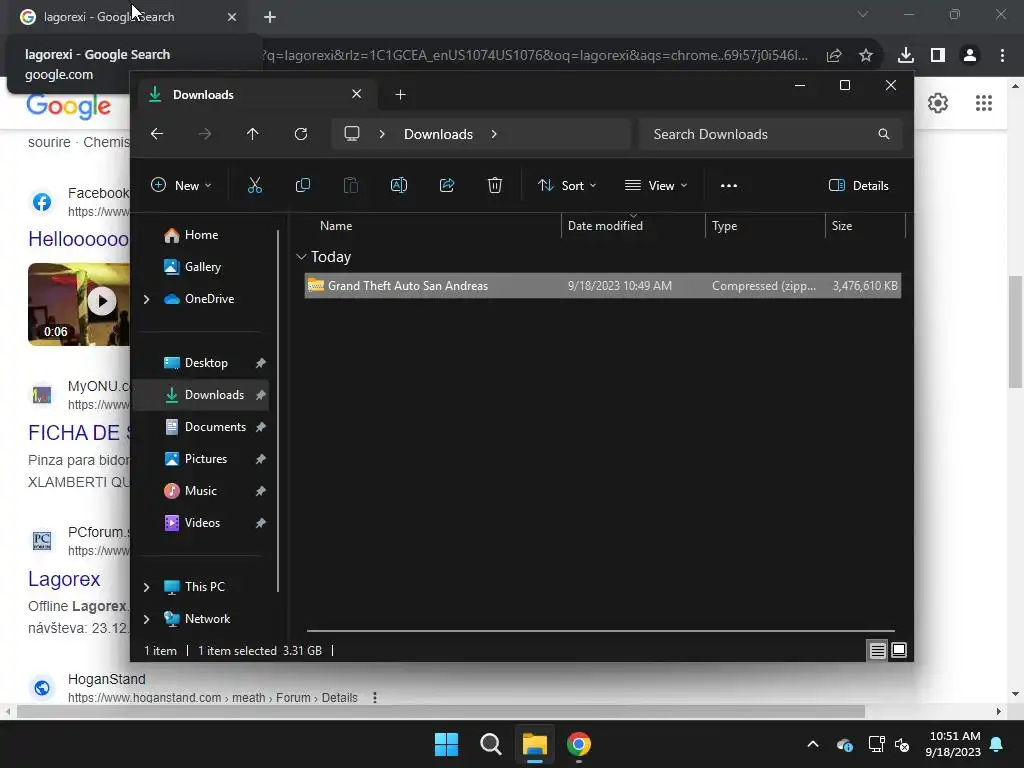Open taskbar Search magnifier
1024x768 pixels.
click(x=490, y=744)
